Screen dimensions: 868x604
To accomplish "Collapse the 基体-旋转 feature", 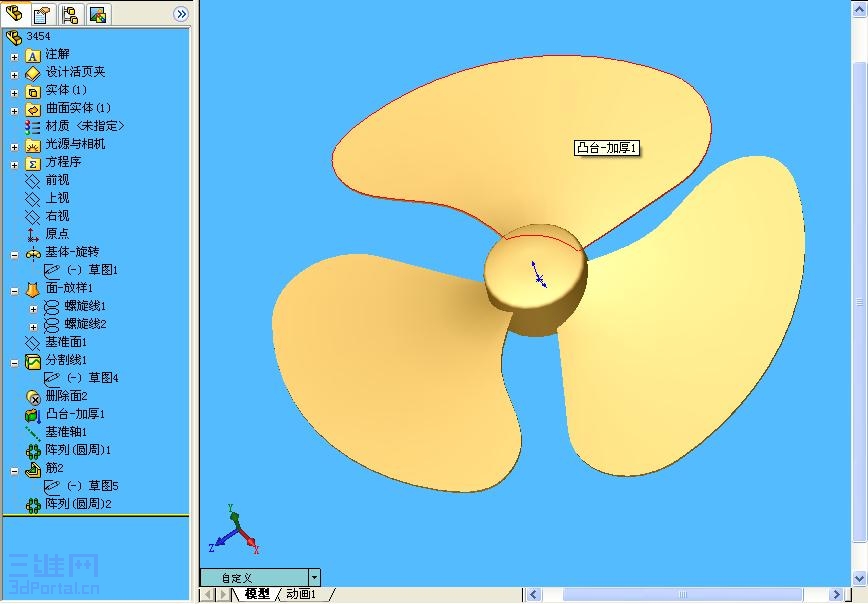I will [x=14, y=255].
